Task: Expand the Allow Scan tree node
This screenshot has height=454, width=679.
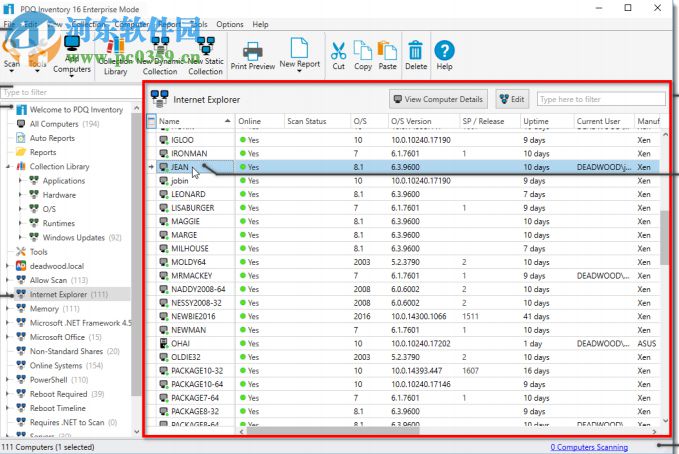Action: pyautogui.click(x=7, y=280)
